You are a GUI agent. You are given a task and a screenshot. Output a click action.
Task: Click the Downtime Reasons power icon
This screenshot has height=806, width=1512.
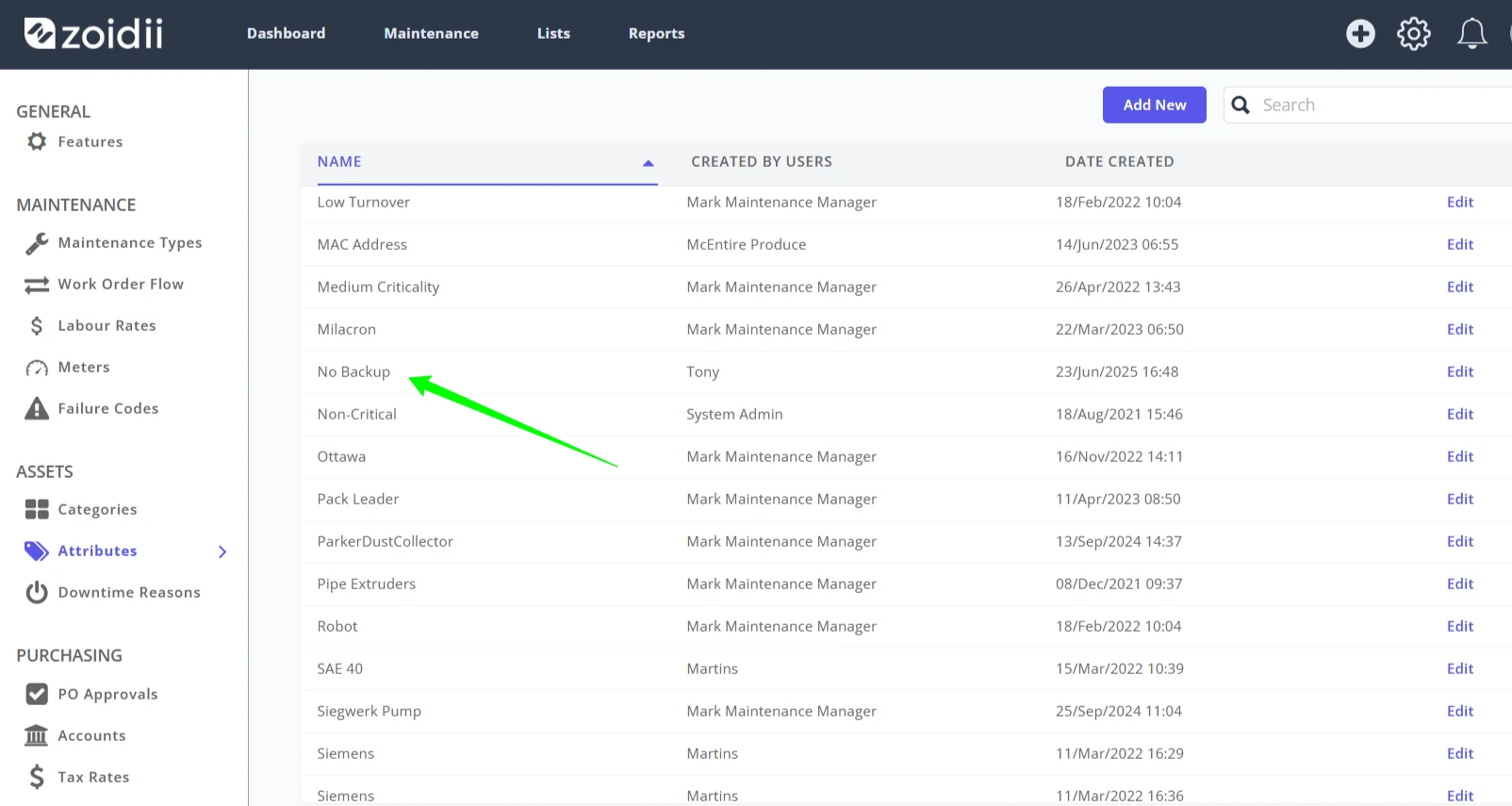pos(37,592)
